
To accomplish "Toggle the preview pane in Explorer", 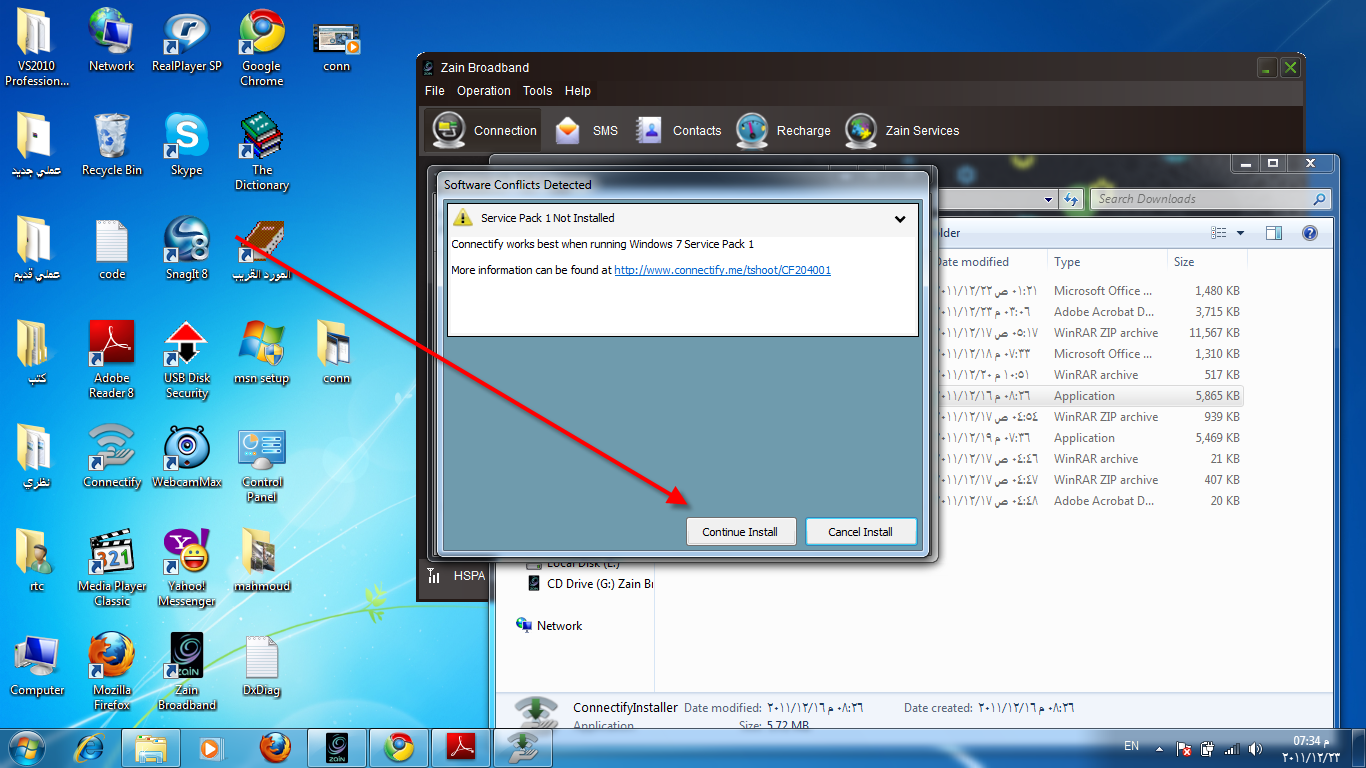I will [1274, 233].
